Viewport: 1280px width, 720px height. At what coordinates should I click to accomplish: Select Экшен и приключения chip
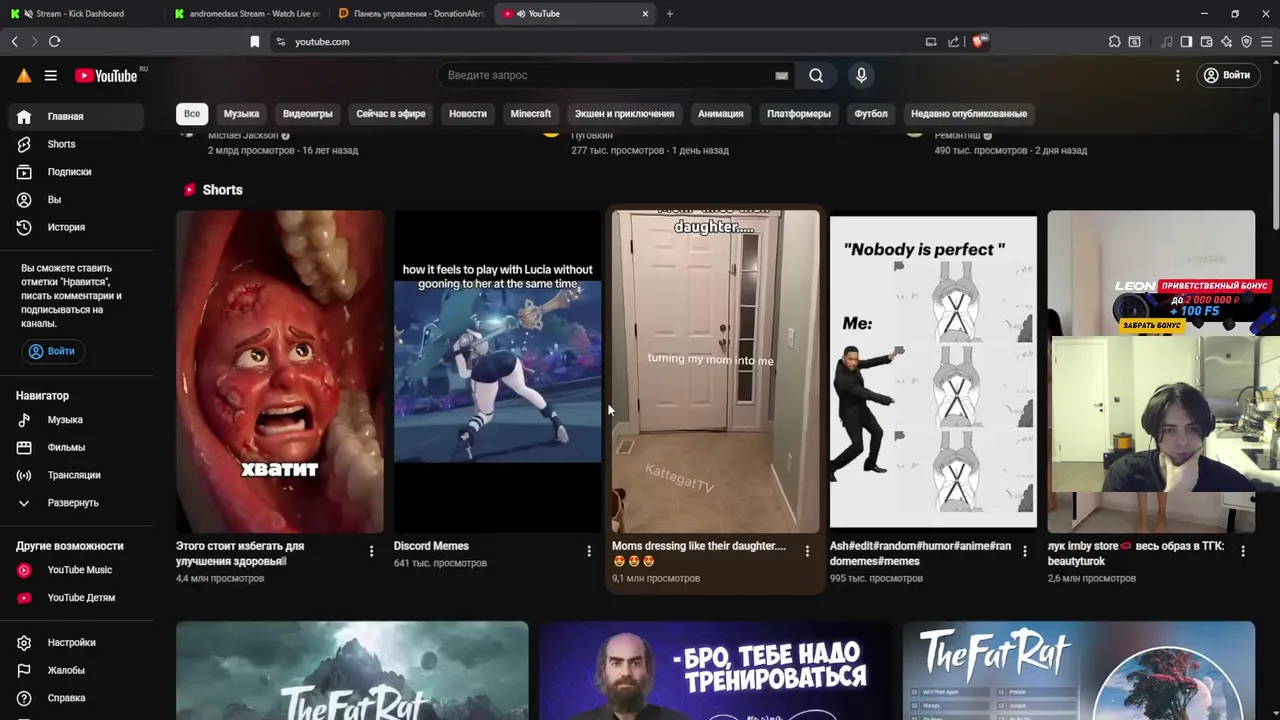pos(624,113)
